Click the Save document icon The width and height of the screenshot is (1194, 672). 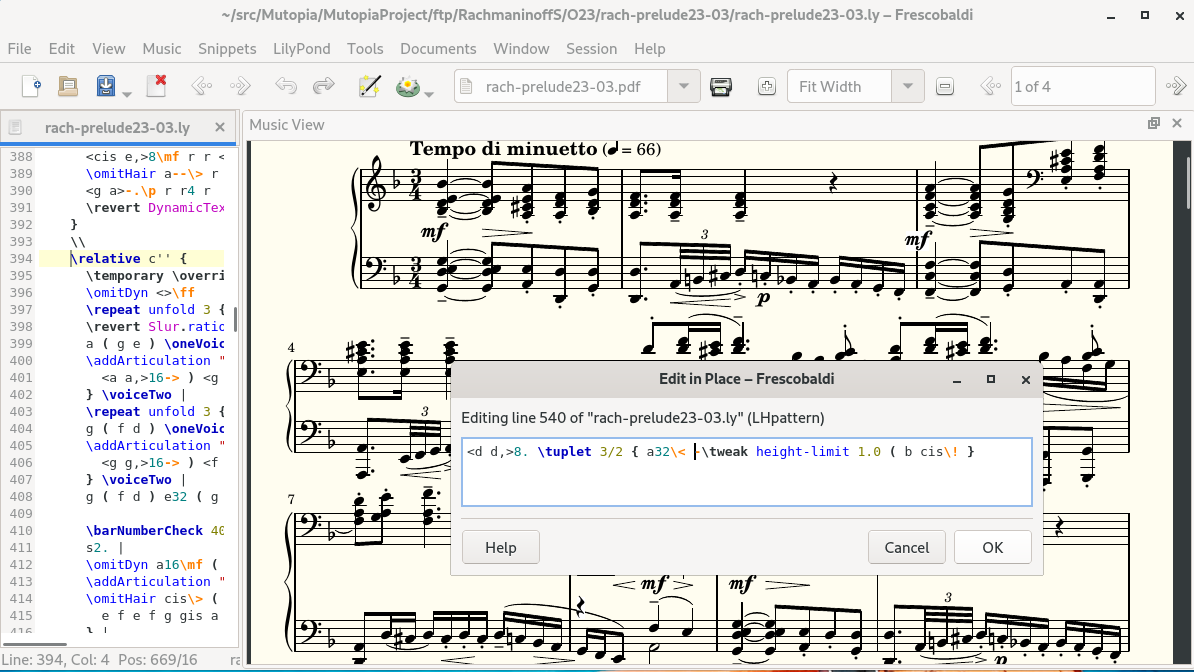106,86
